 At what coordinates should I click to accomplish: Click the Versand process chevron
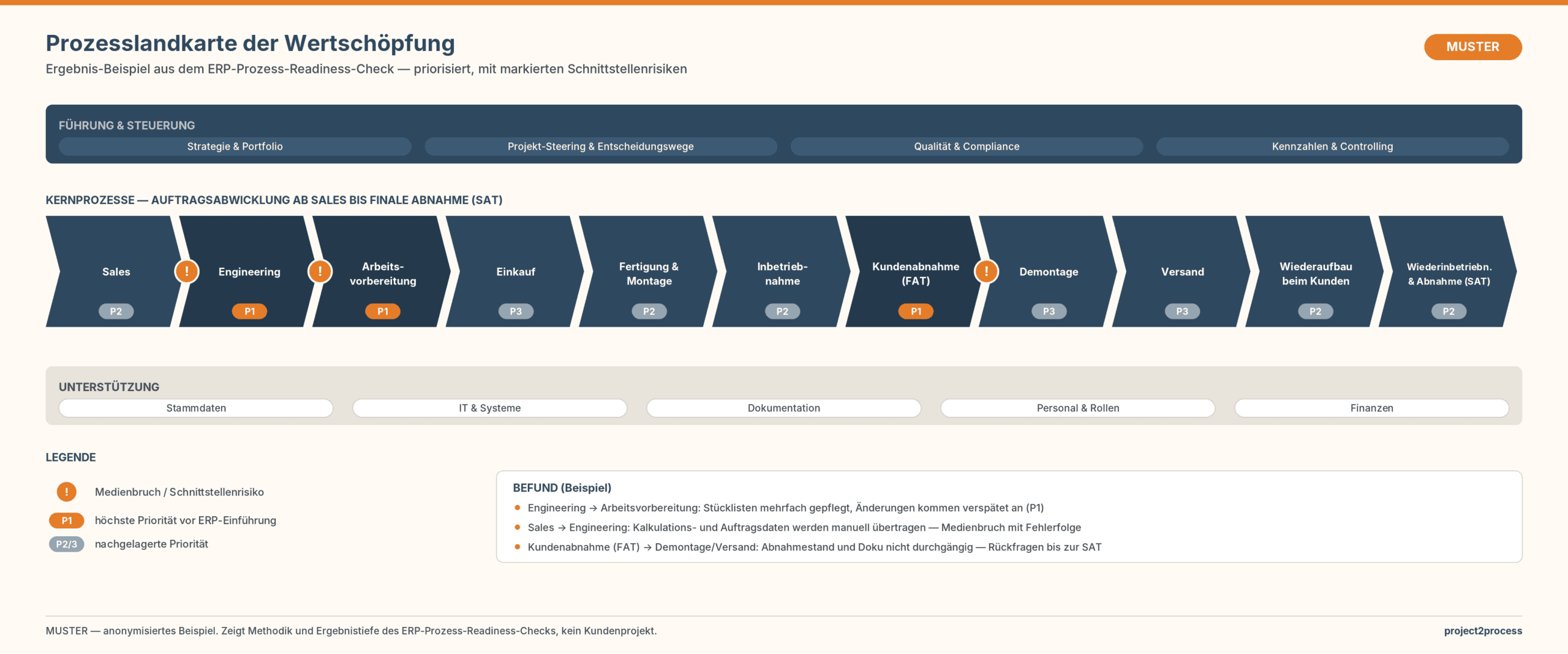1182,271
